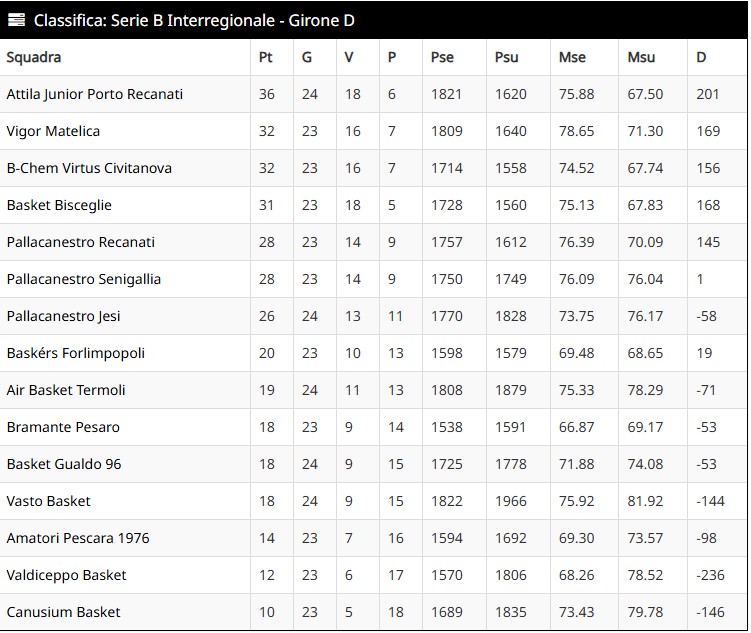This screenshot has width=751, height=633.
Task: Click the table icon beside Classifica title
Action: (16, 21)
